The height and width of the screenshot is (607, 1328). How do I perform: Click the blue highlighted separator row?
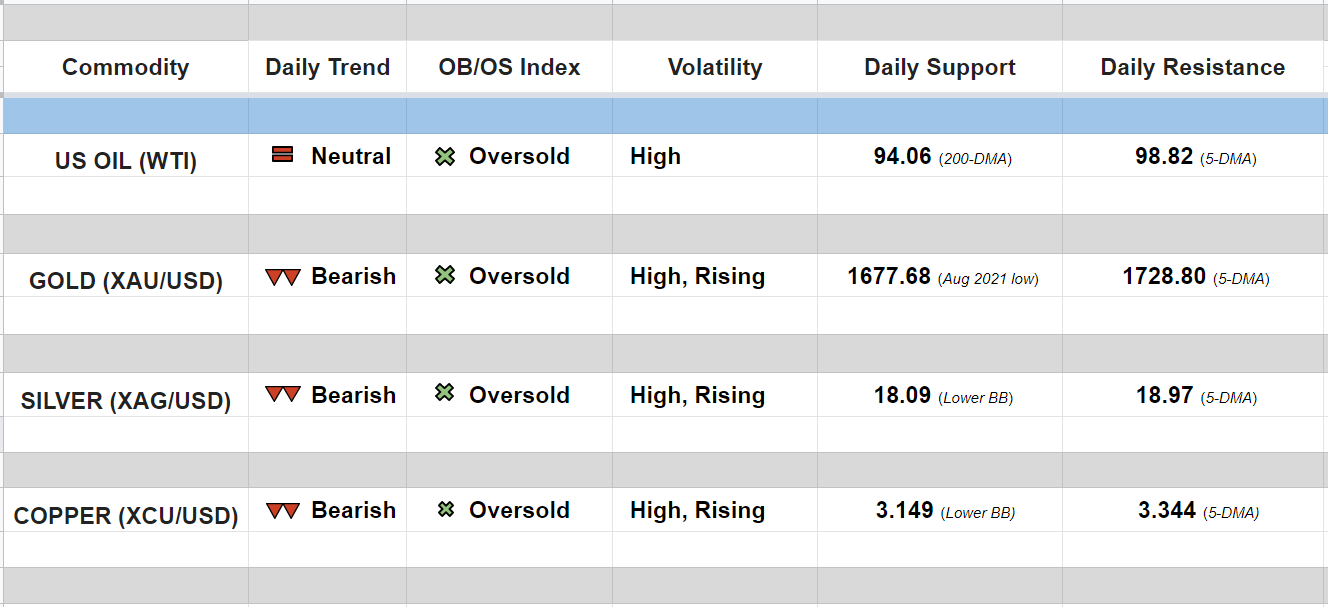(x=664, y=116)
